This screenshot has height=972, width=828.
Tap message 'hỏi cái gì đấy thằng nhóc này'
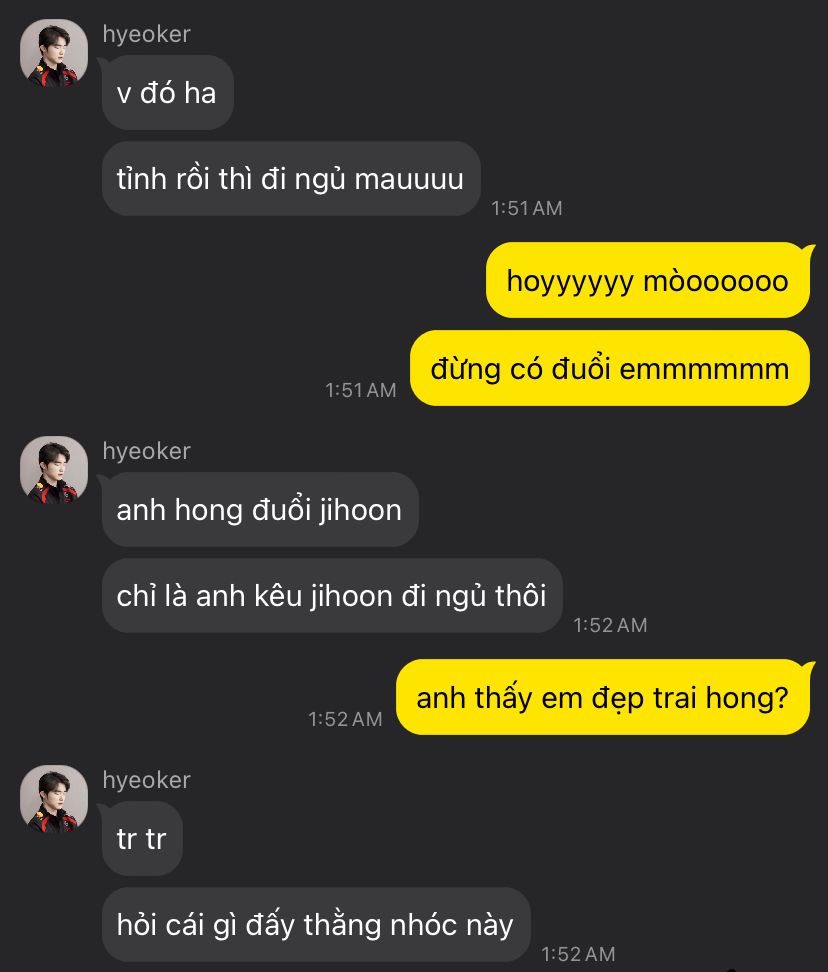pos(316,924)
